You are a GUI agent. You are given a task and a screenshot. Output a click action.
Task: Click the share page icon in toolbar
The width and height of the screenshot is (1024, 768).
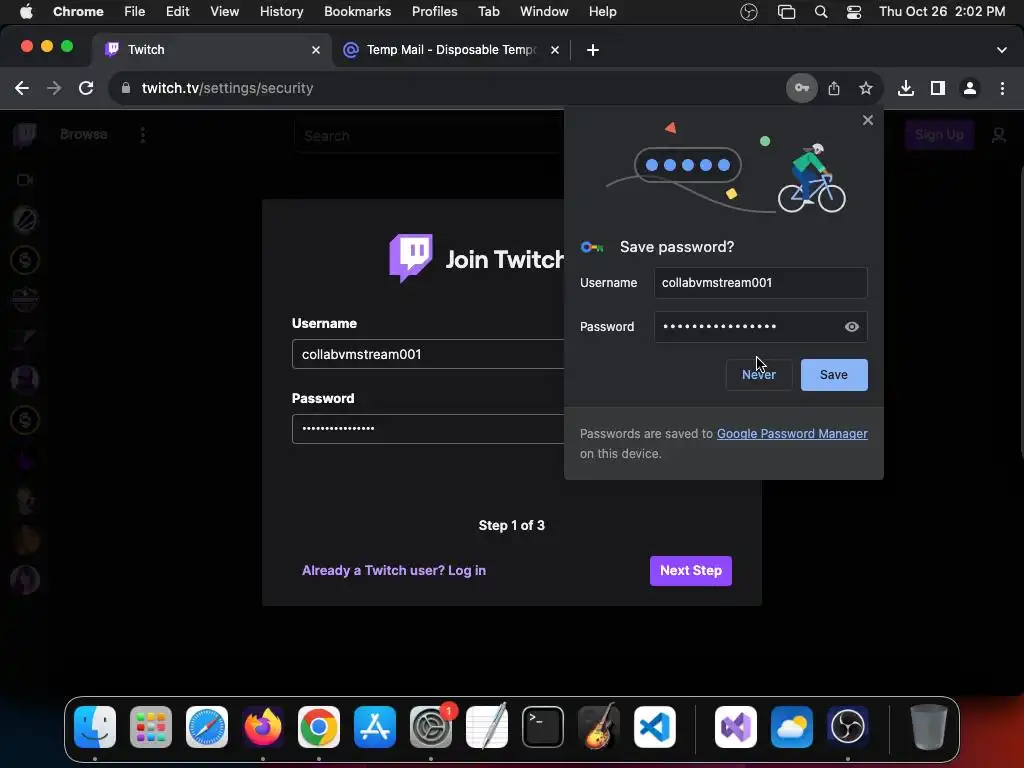click(834, 88)
